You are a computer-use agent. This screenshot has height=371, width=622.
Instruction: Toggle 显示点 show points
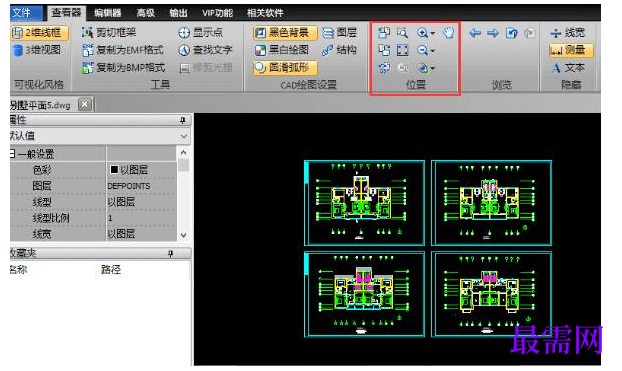pyautogui.click(x=201, y=32)
